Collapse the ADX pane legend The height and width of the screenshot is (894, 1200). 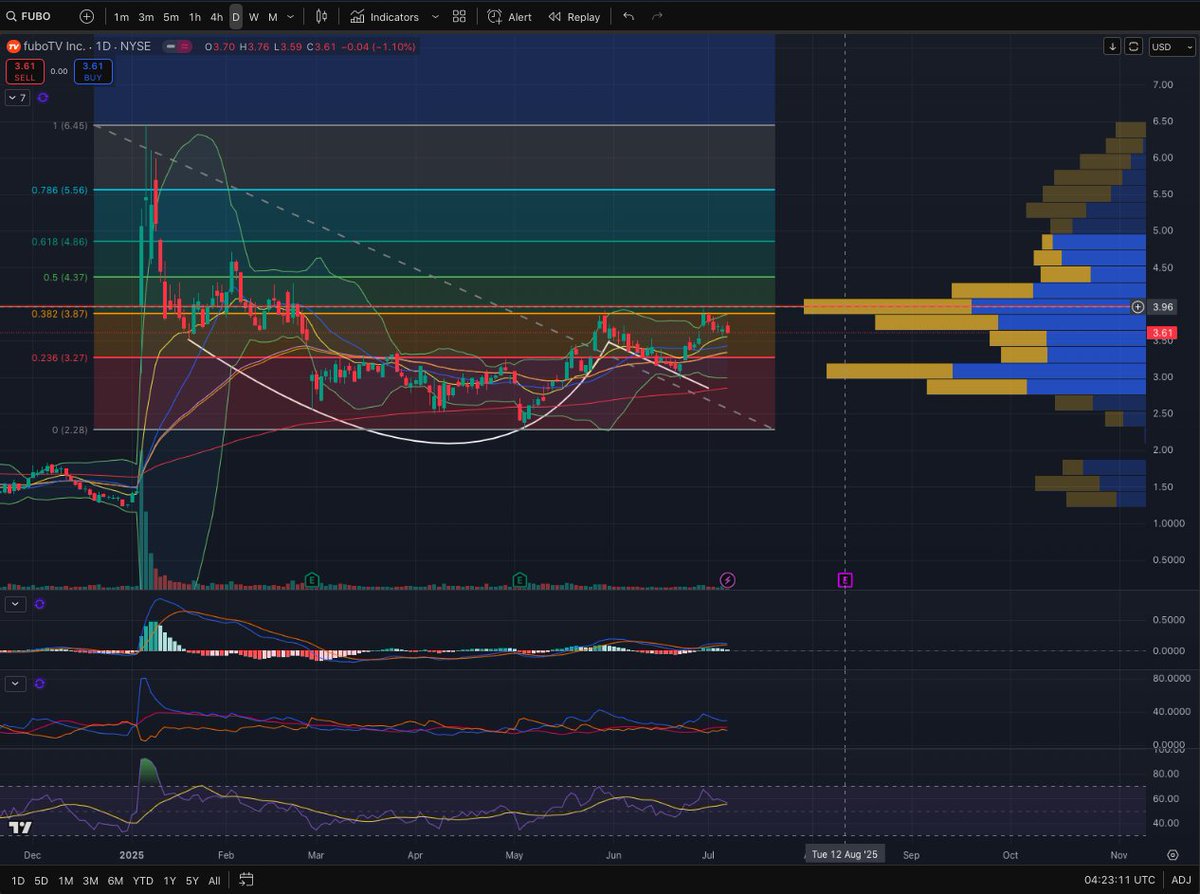(x=16, y=684)
